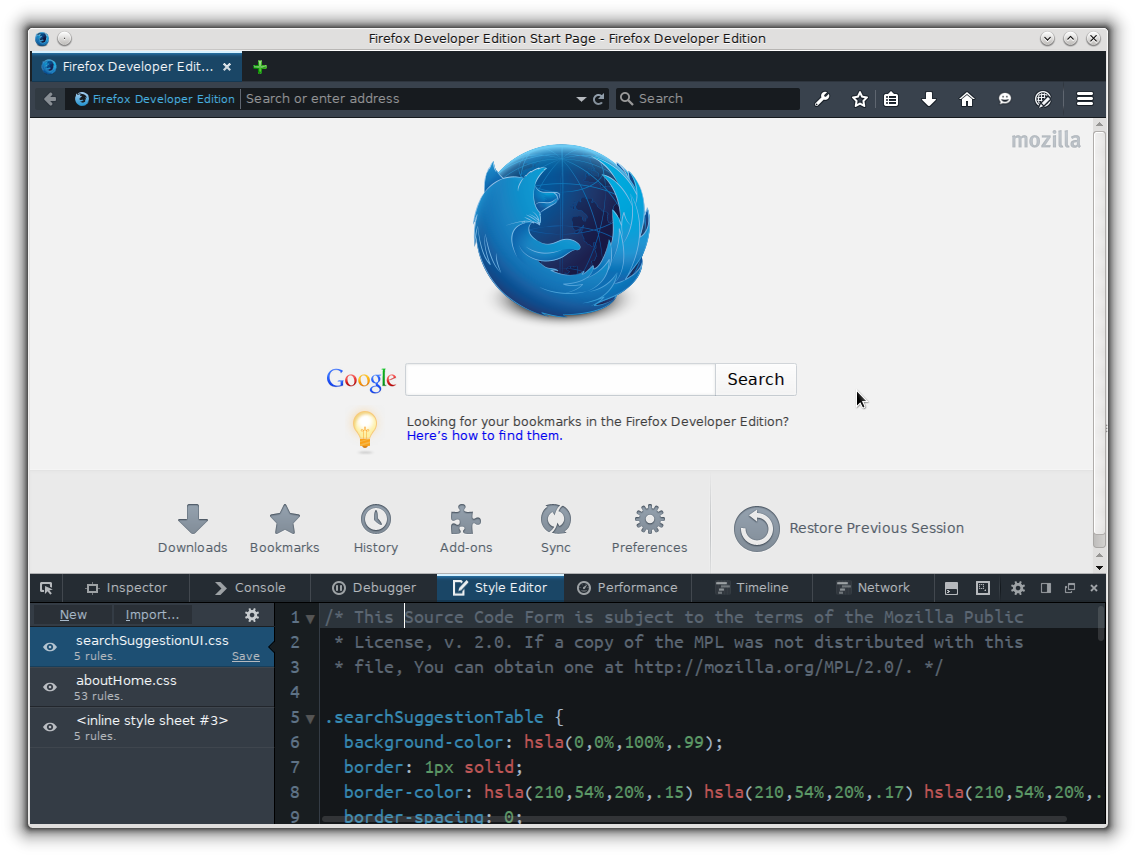Screen dimensions: 1135x855
Task: Open a new tab with green plus
Action: [x=260, y=67]
